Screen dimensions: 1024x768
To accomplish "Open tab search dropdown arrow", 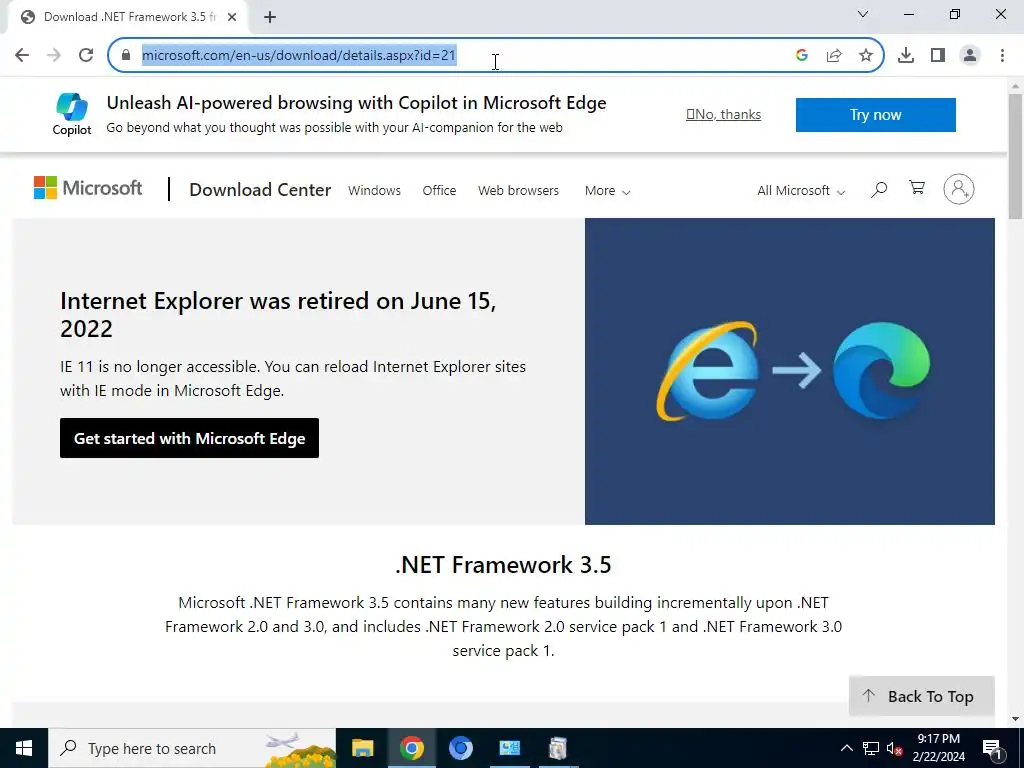I will (863, 14).
